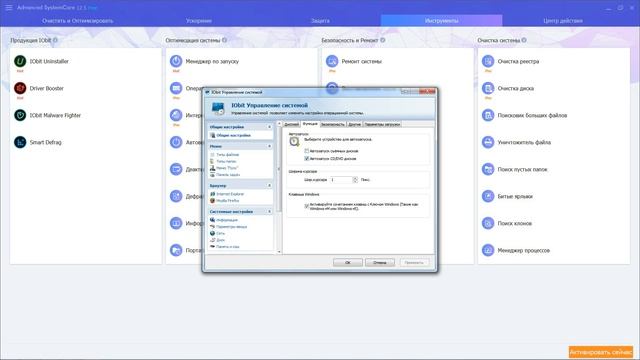This screenshot has width=640, height=360.
Task: Select Диск under Системные настройки
Action: click(x=218, y=240)
